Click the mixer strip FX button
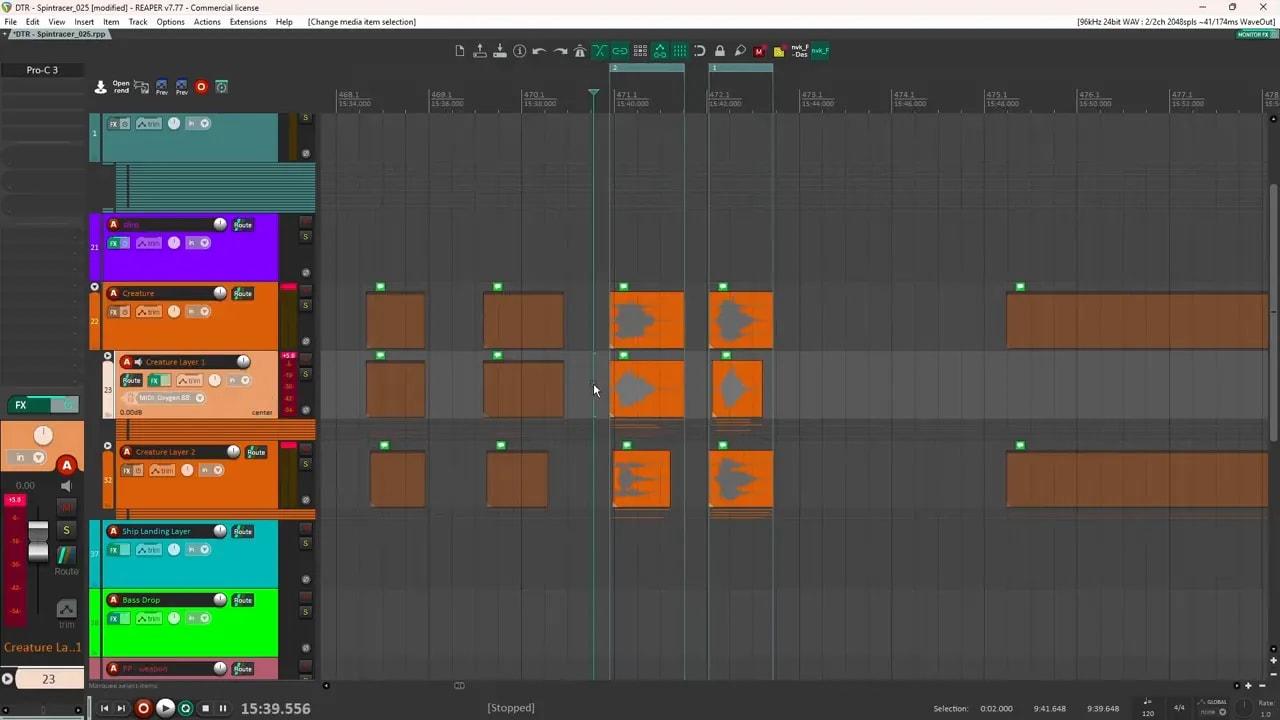This screenshot has width=1280, height=720. click(x=21, y=405)
